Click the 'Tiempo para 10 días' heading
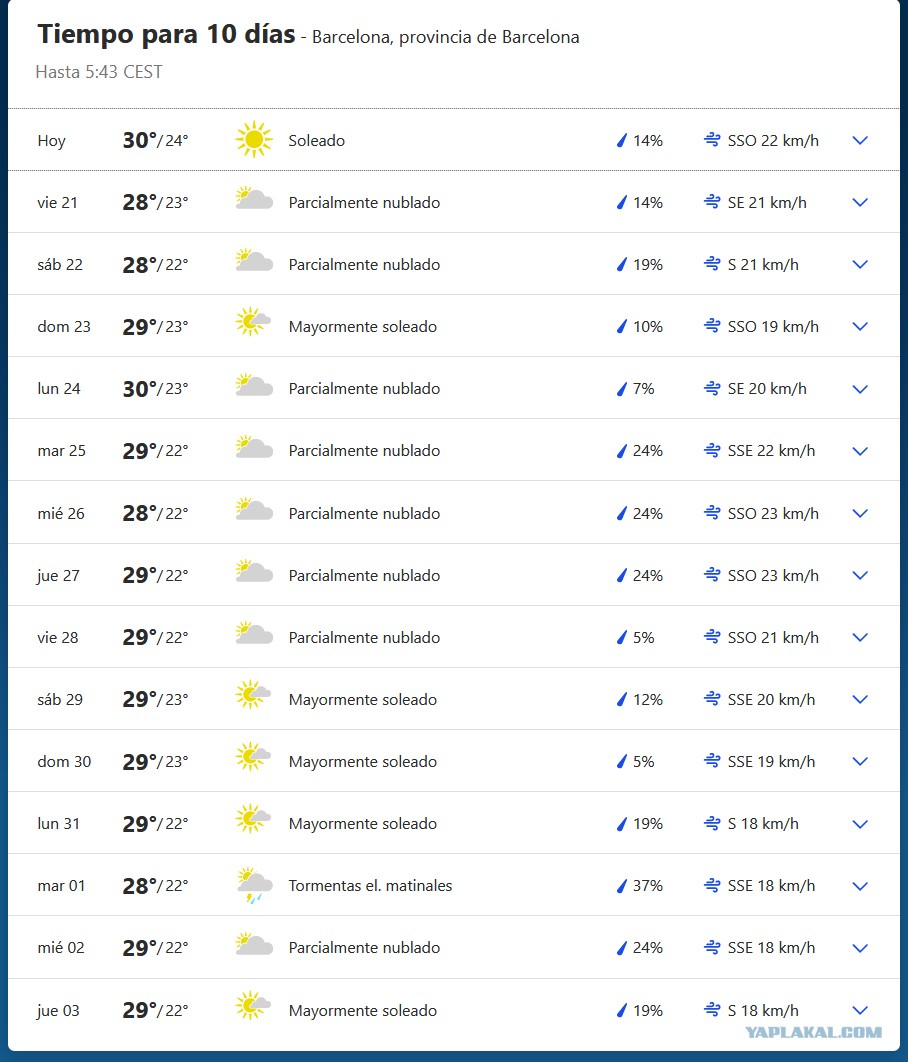Viewport: 908px width, 1062px height. coord(166,34)
